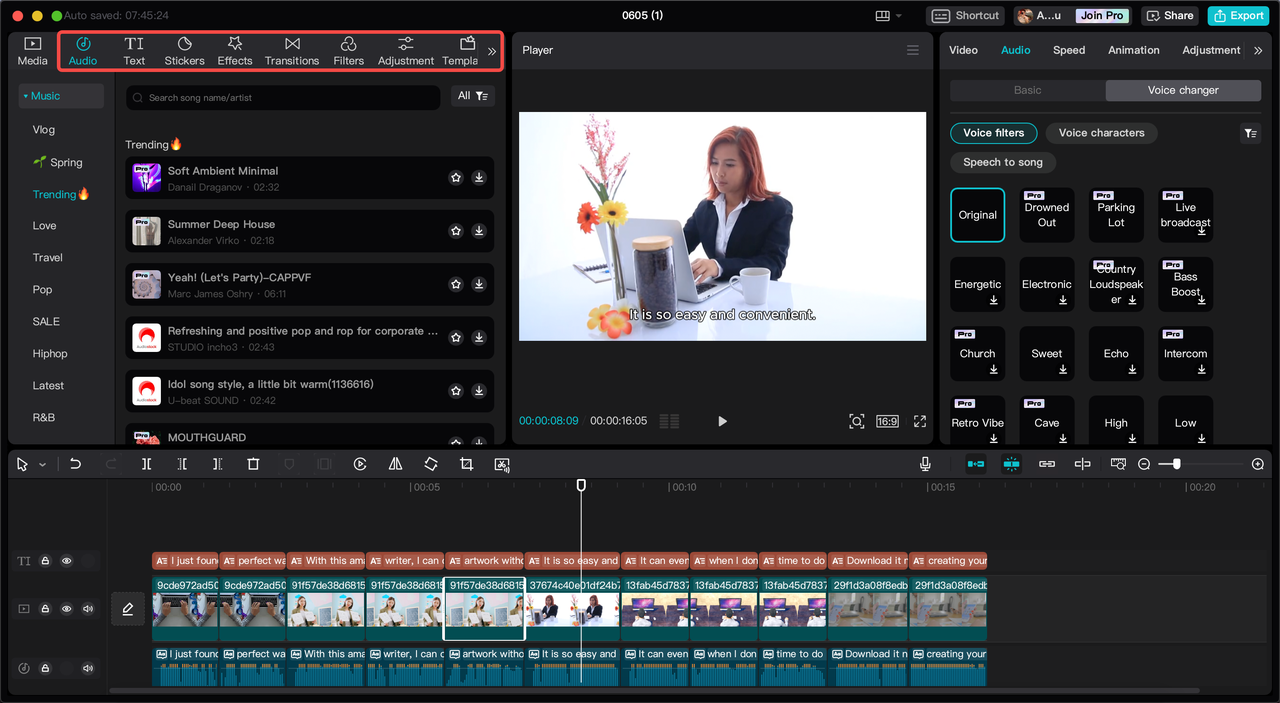Toggle main track magnet snapping
The image size is (1280, 703).
point(975,464)
